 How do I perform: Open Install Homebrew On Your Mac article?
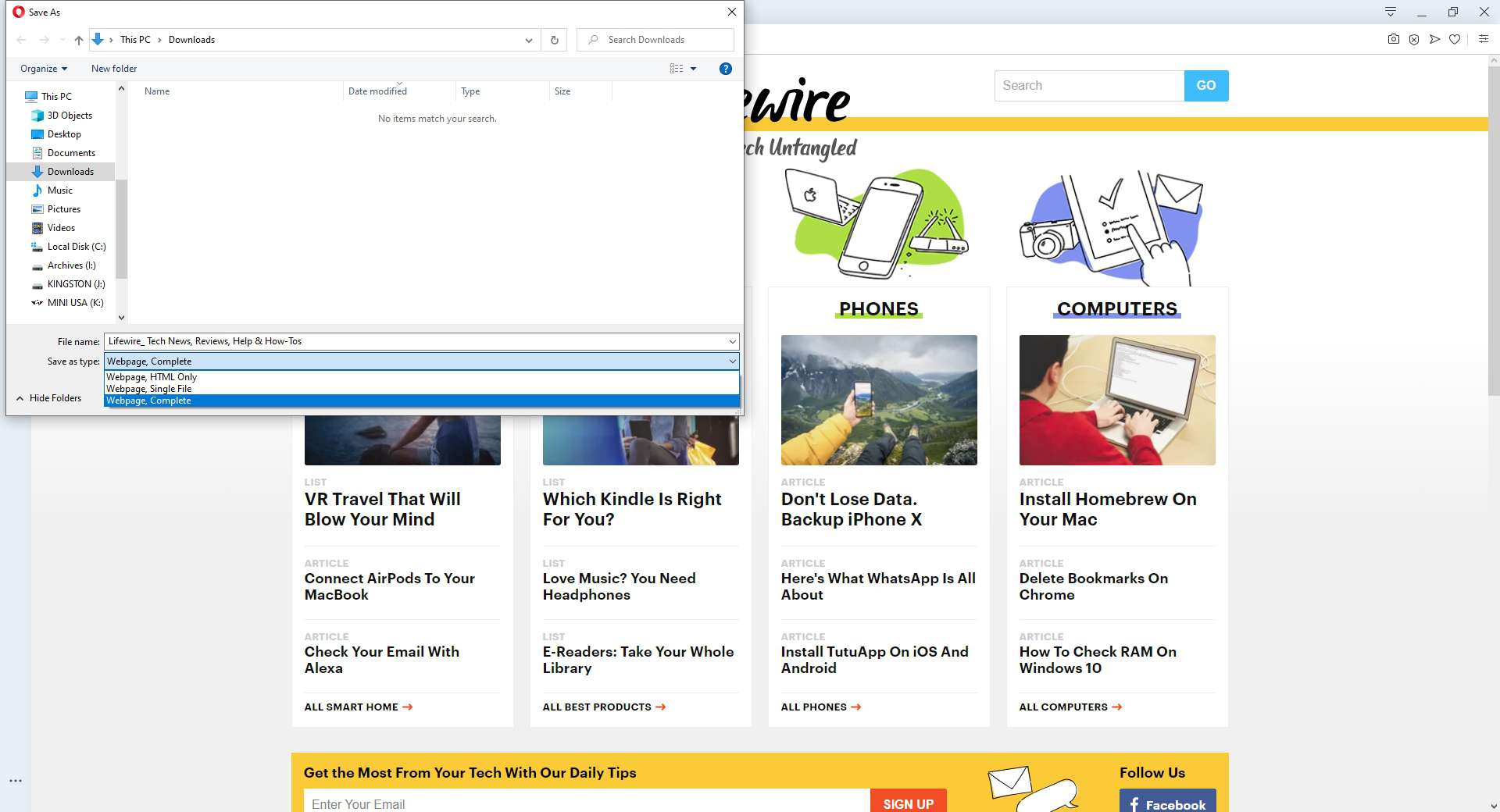pyautogui.click(x=1108, y=509)
